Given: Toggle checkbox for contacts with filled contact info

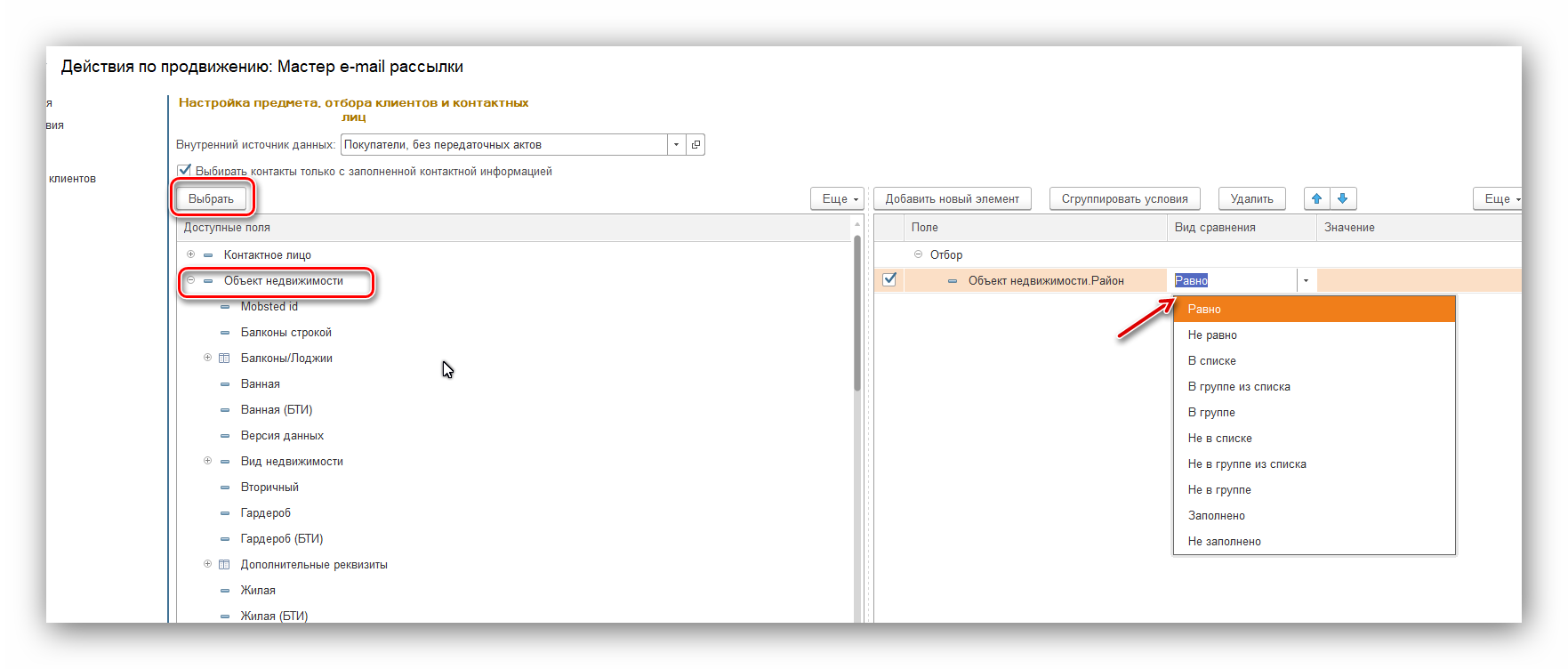Looking at the screenshot, I should click(x=184, y=171).
